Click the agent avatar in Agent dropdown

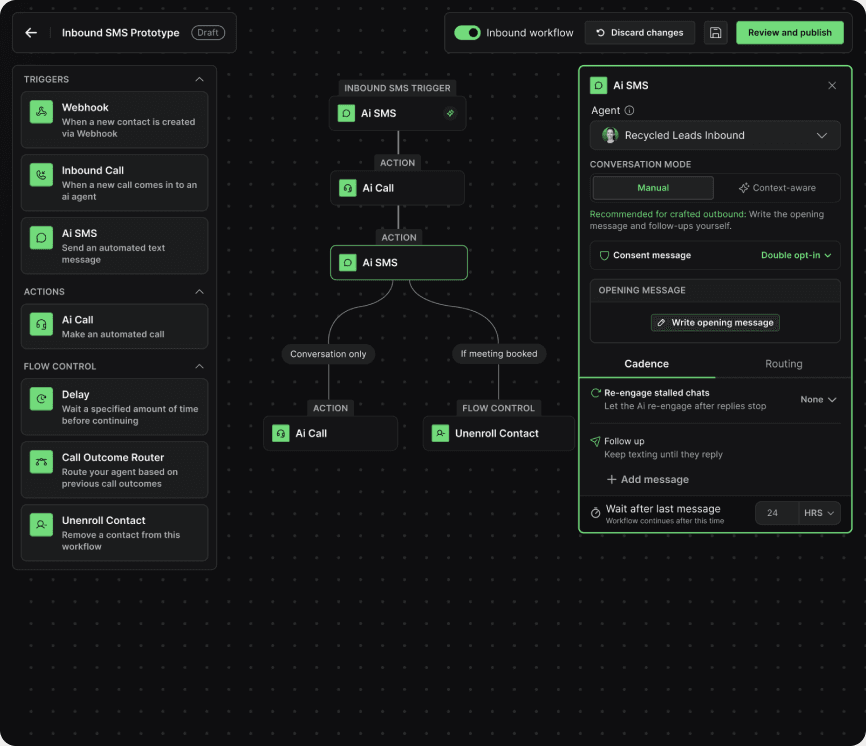610,135
